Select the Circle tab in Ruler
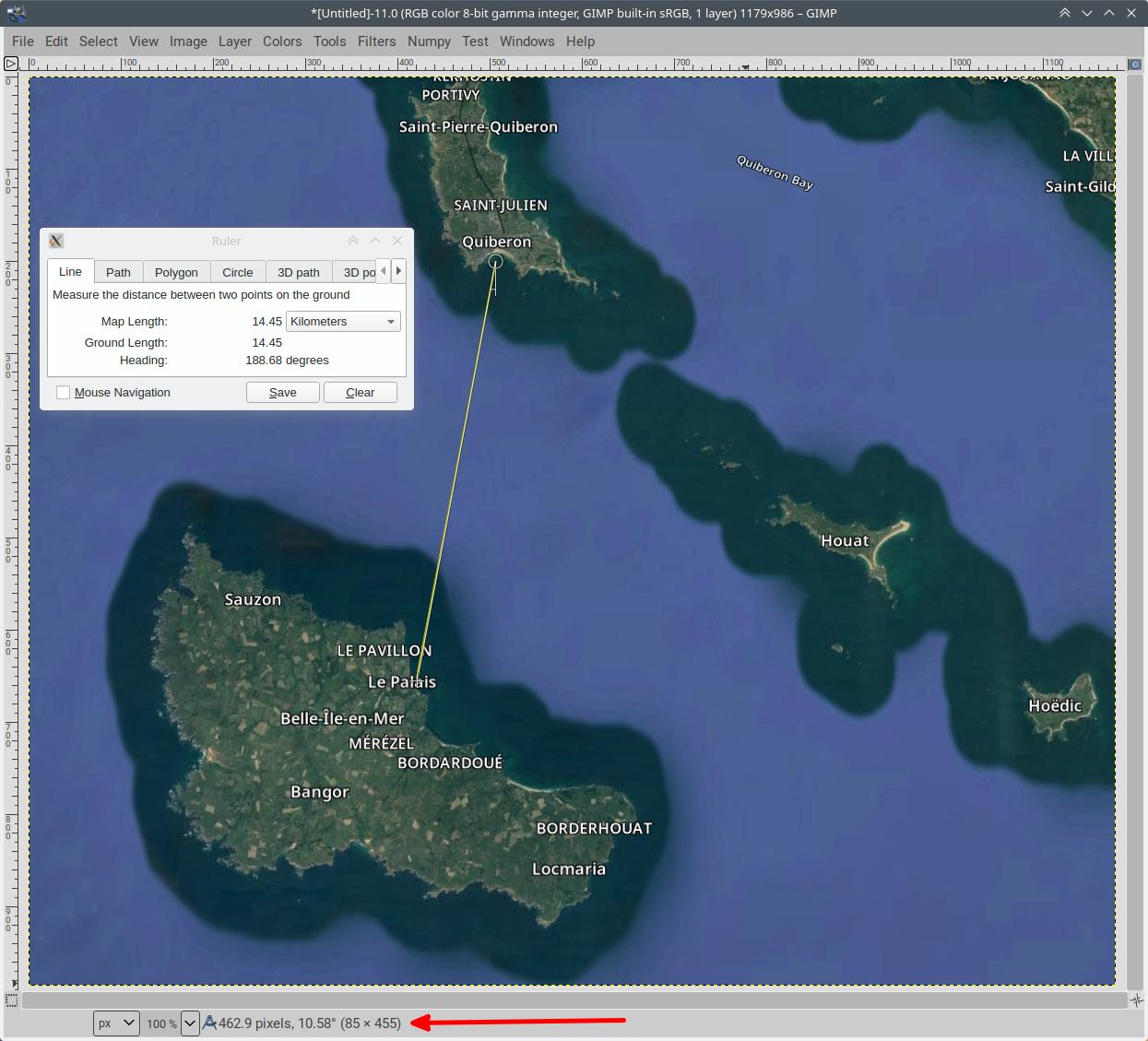The width and height of the screenshot is (1148, 1041). [237, 272]
